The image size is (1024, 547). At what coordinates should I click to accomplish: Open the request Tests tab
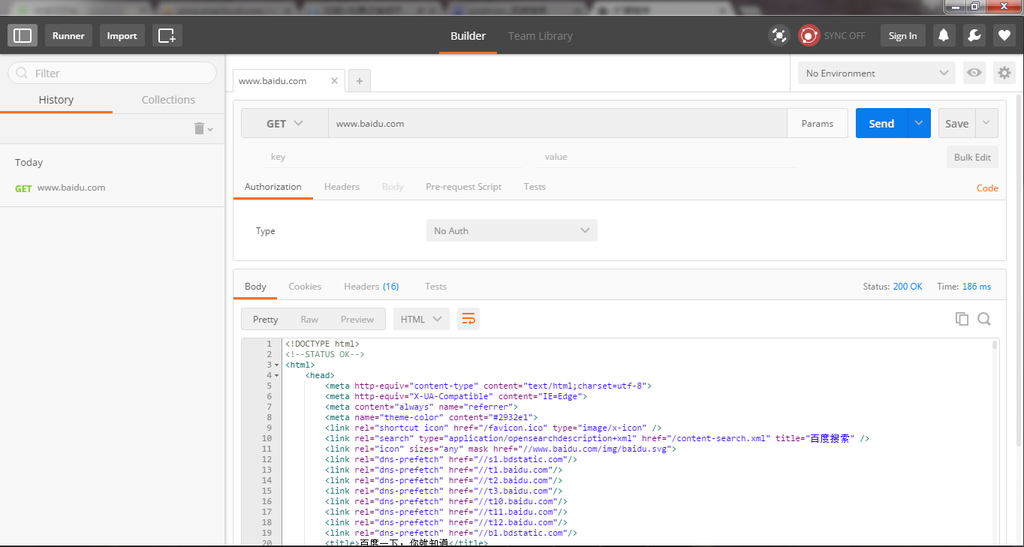click(x=534, y=187)
